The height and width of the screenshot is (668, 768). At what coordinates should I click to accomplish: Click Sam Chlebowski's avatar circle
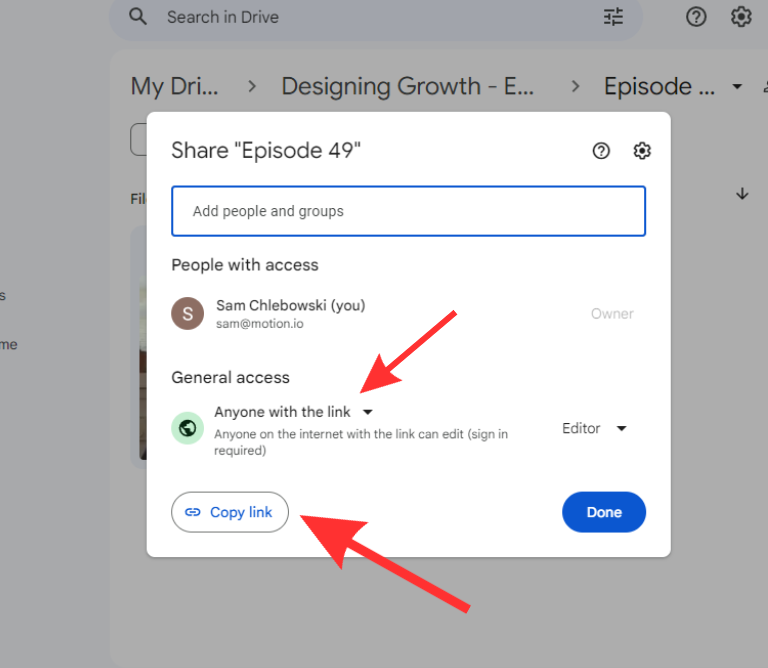click(187, 313)
